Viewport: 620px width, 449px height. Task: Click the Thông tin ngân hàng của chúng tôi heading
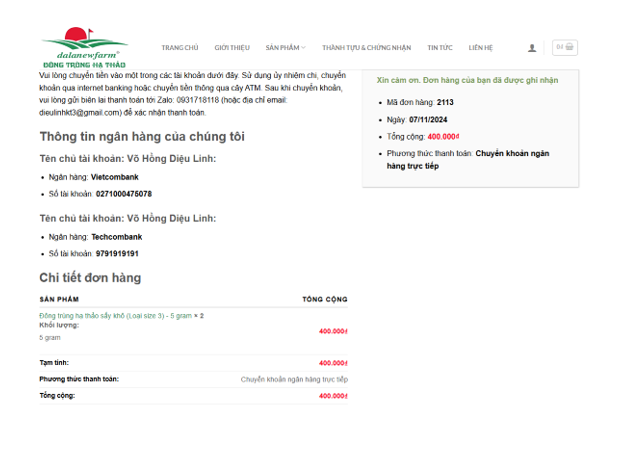pyautogui.click(x=142, y=137)
